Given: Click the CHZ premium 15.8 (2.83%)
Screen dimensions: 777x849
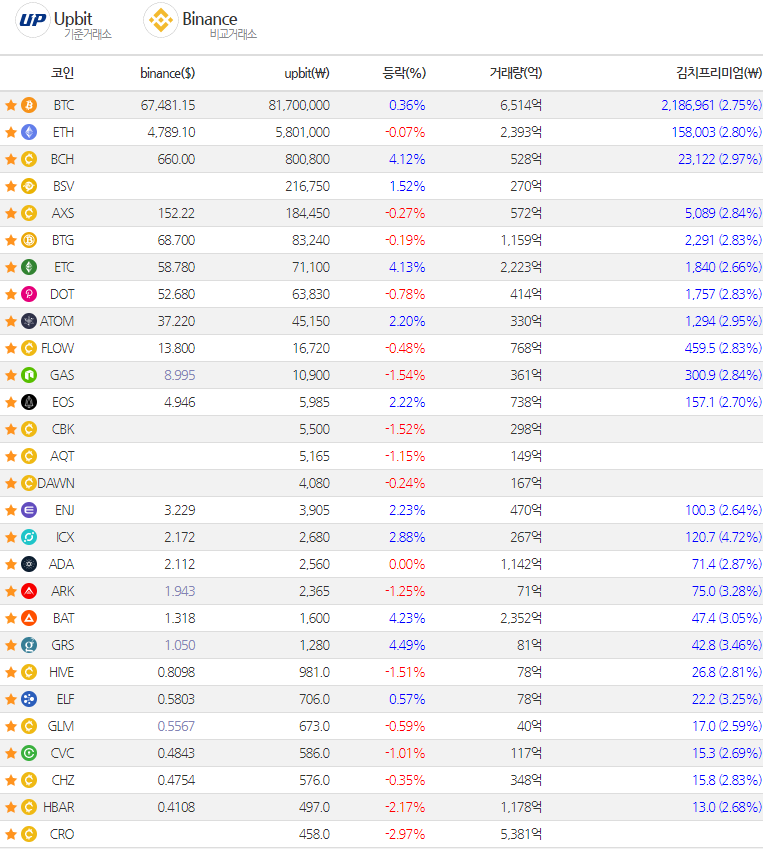Looking at the screenshot, I should point(727,780).
